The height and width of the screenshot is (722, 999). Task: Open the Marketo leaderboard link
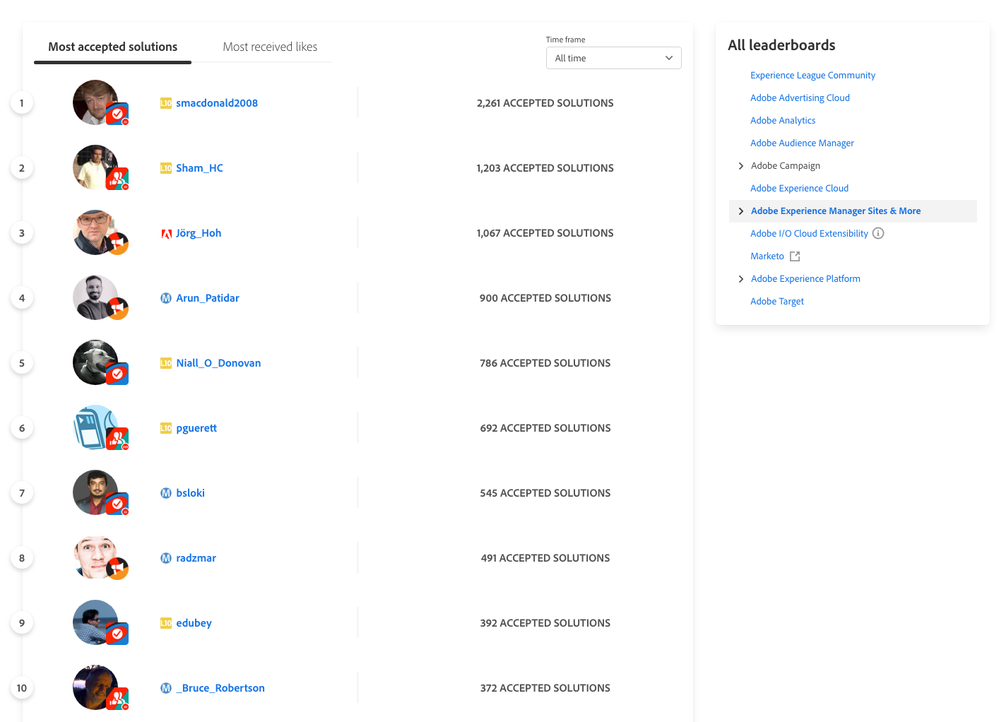pos(767,256)
